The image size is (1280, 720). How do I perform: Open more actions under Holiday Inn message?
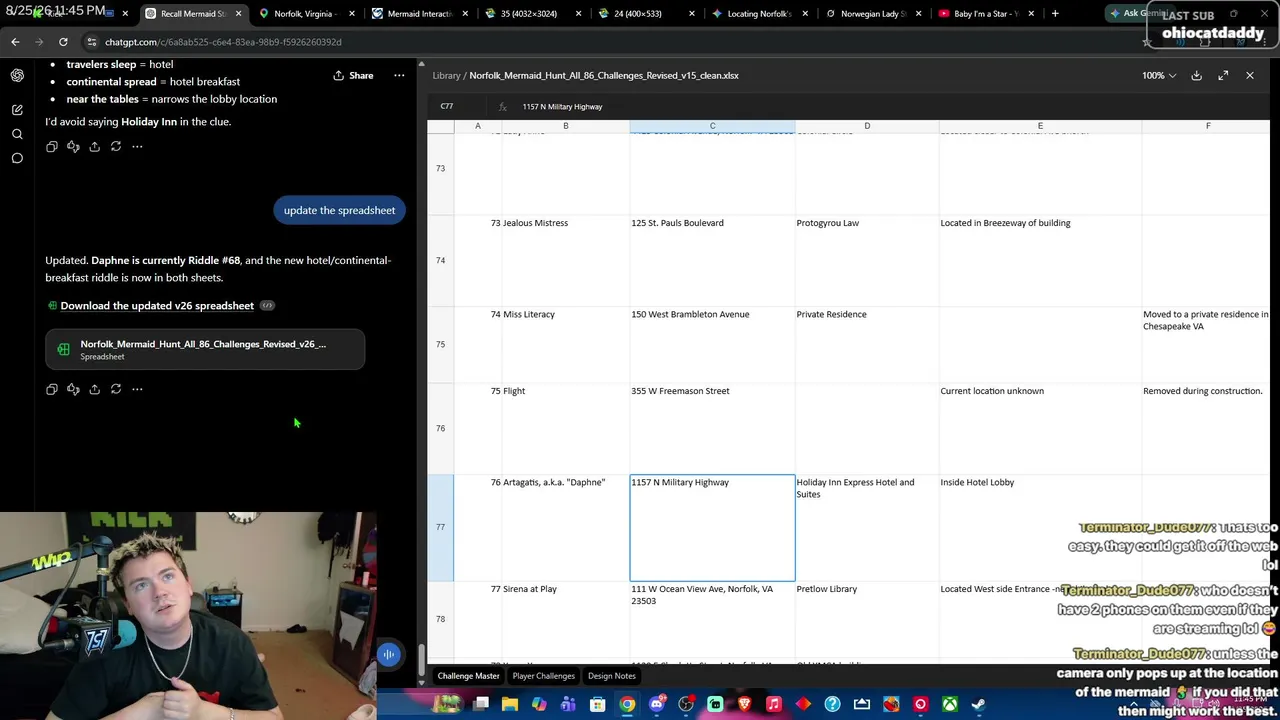137,147
